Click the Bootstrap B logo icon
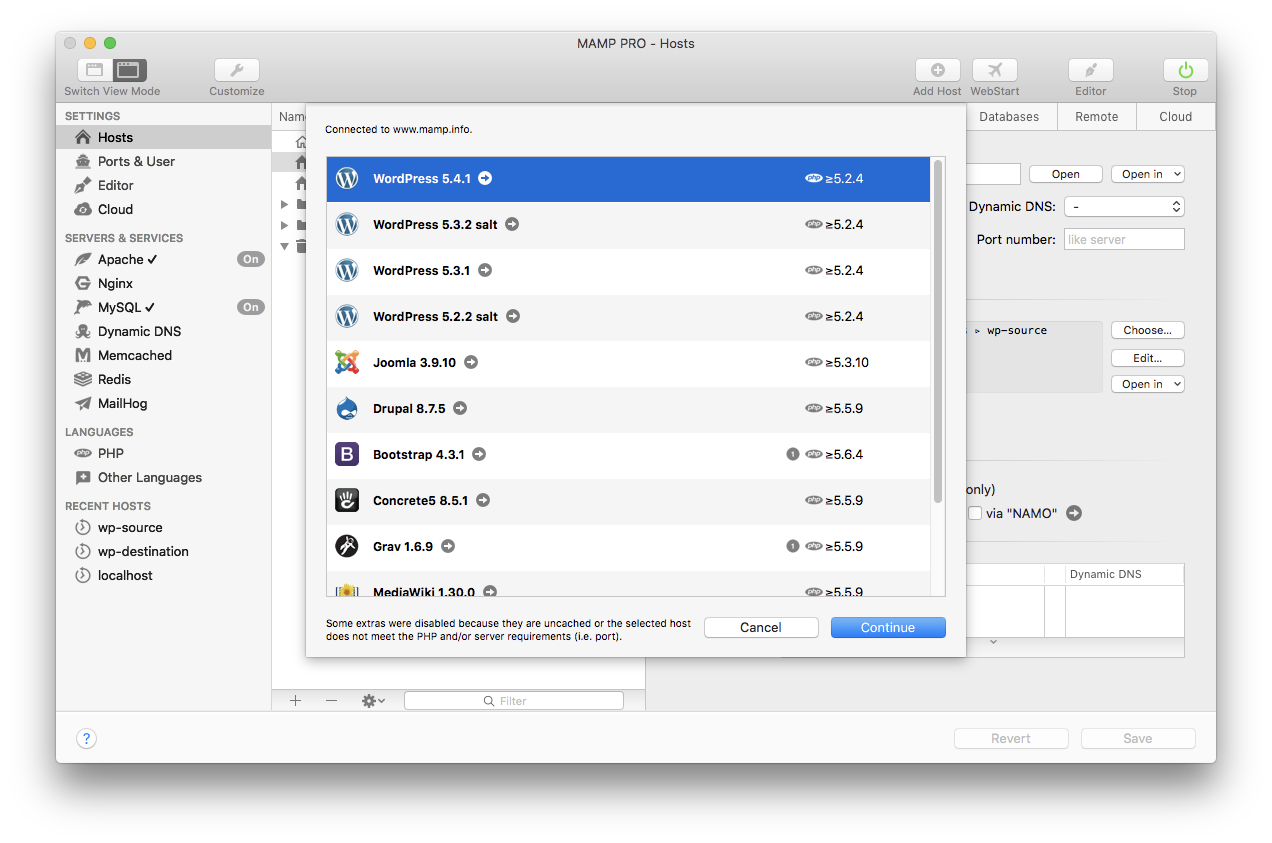Viewport: 1272px width, 843px height. (x=347, y=455)
